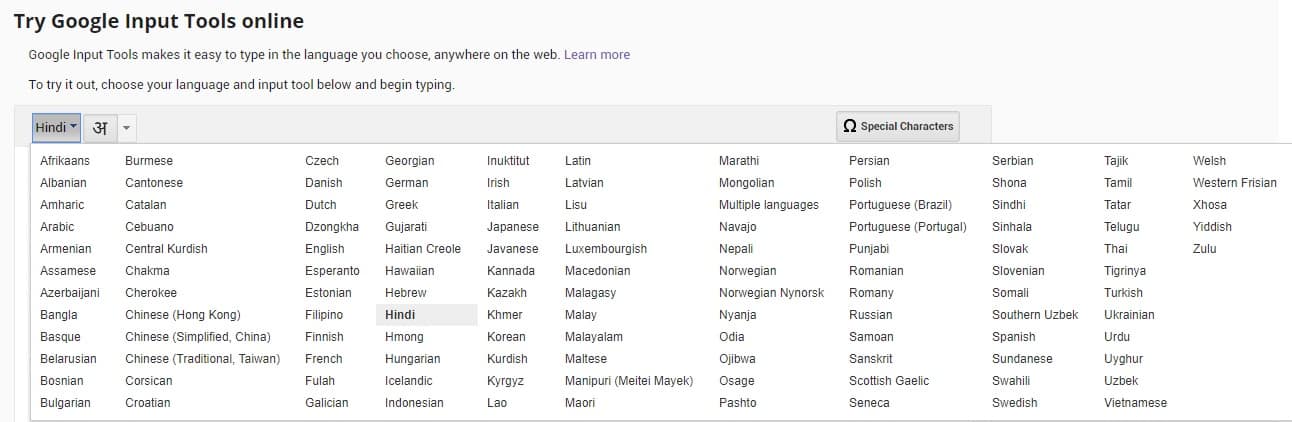
Task: Choose Western Frisian language
Action: pyautogui.click(x=1235, y=183)
